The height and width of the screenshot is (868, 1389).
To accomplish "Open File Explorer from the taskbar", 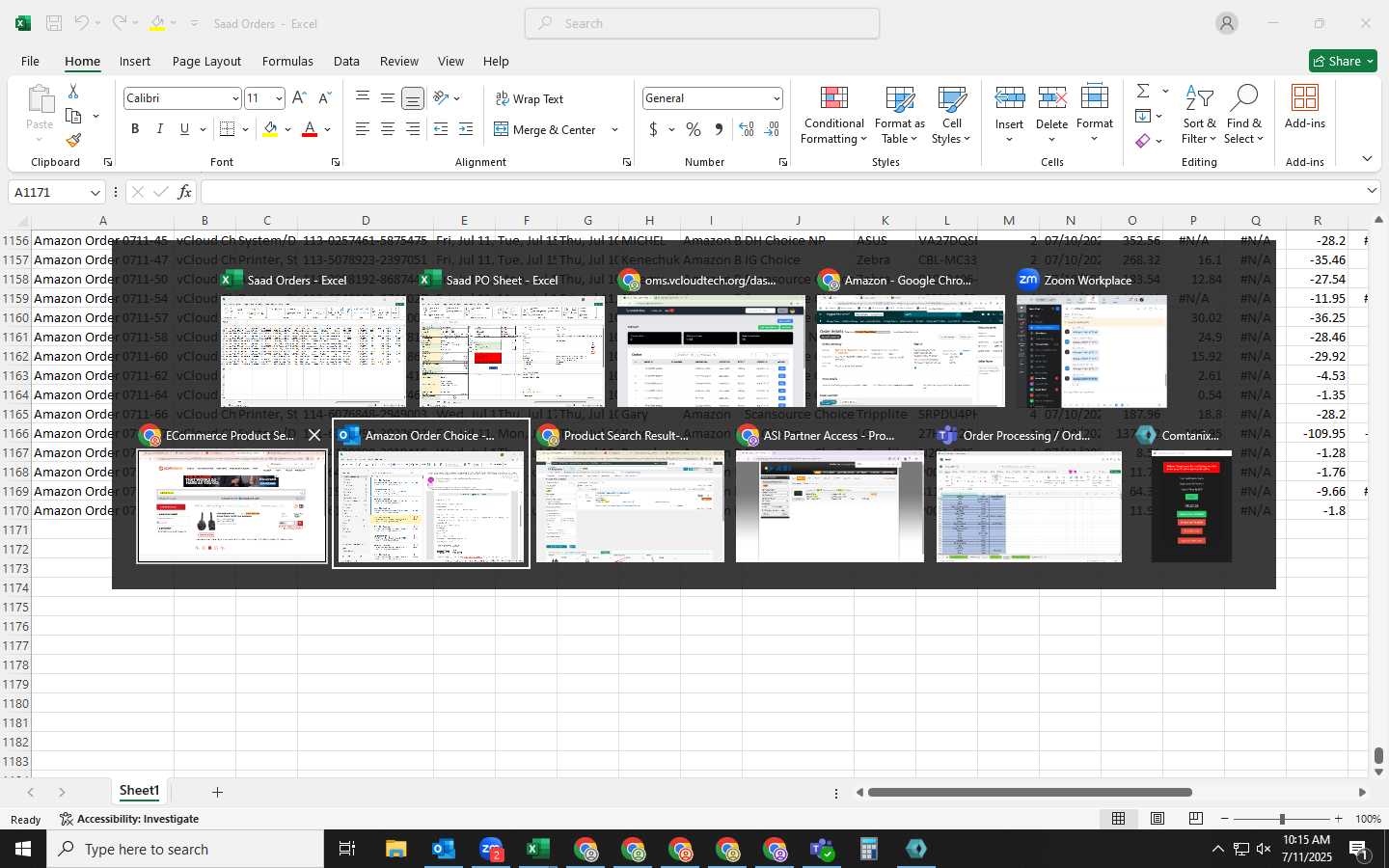I will (x=396, y=849).
